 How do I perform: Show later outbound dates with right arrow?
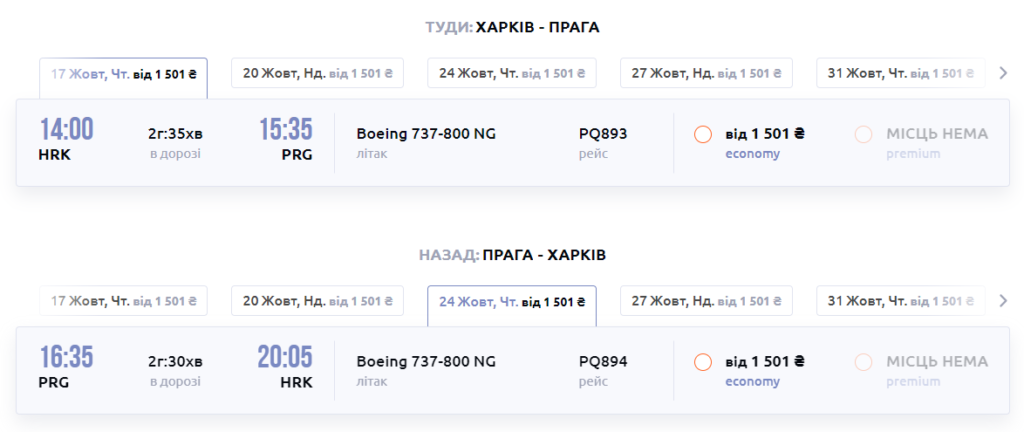(x=1004, y=73)
